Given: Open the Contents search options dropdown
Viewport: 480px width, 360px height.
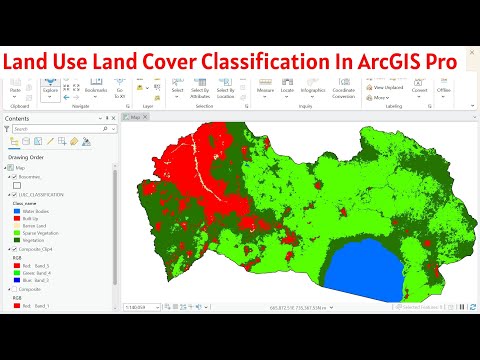Looking at the screenshot, I should 113,129.
